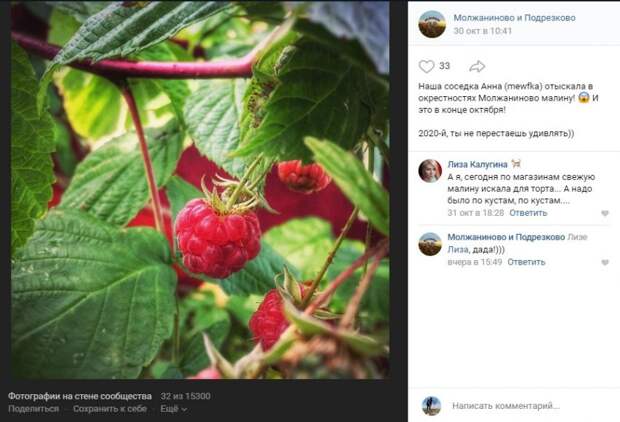The image size is (620, 422).
Task: Open Молжаниново и Подрезково community title
Action: click(514, 18)
